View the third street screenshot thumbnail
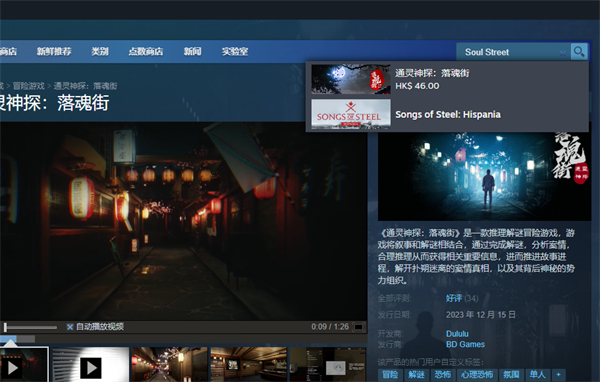This screenshot has height=382, width=600. (170, 365)
